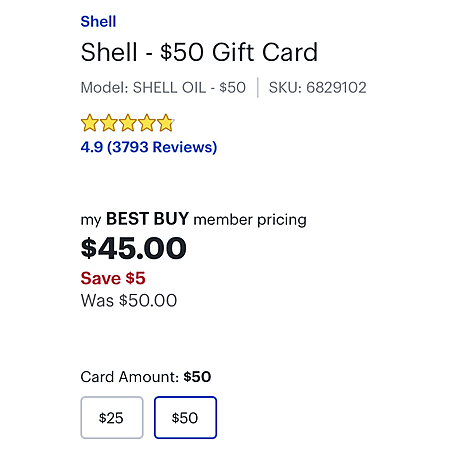
Task: Select the $25 card amount option
Action: [x=112, y=417]
